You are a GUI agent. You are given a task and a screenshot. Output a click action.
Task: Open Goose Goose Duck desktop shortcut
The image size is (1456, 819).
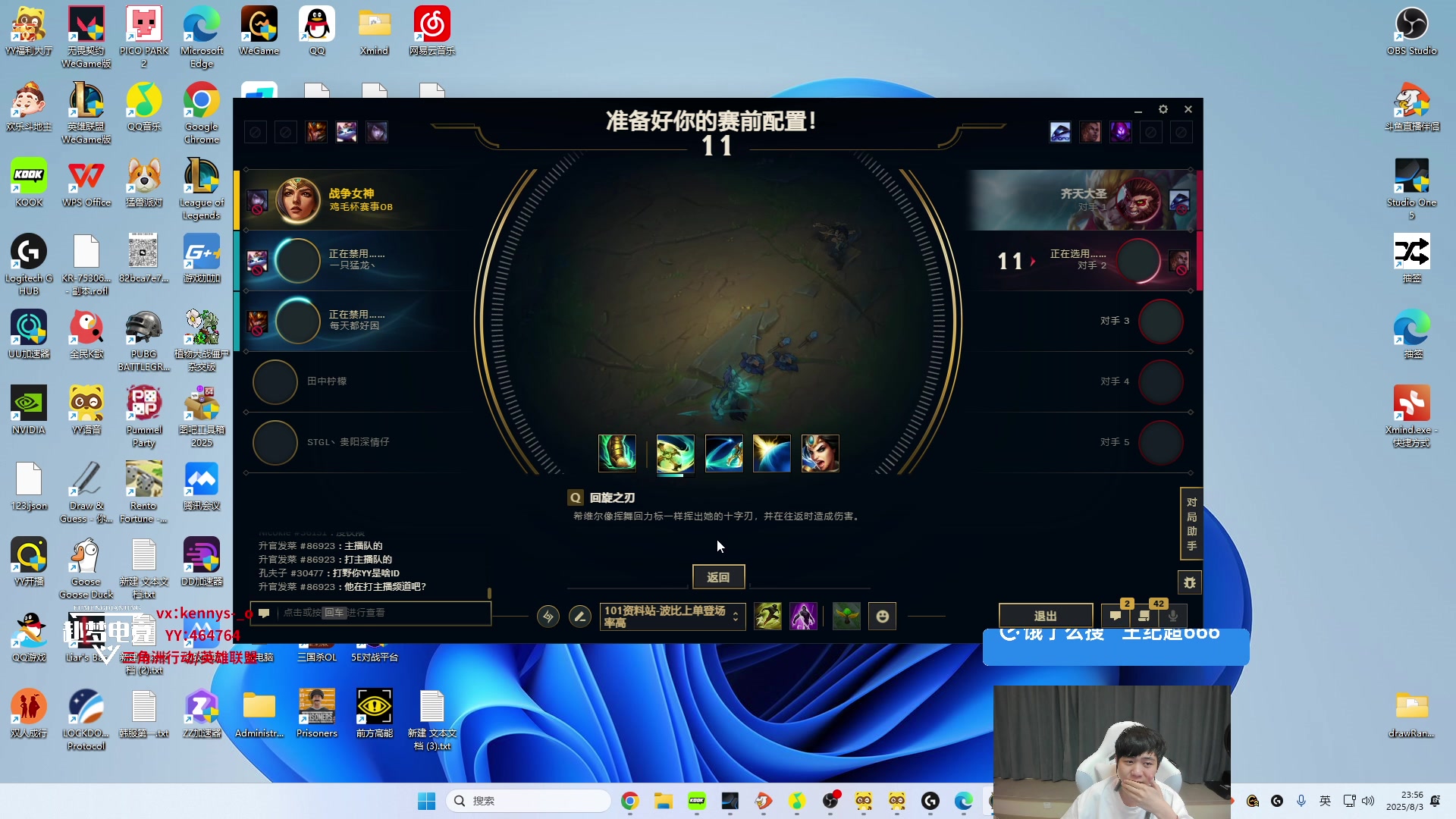pos(86,568)
